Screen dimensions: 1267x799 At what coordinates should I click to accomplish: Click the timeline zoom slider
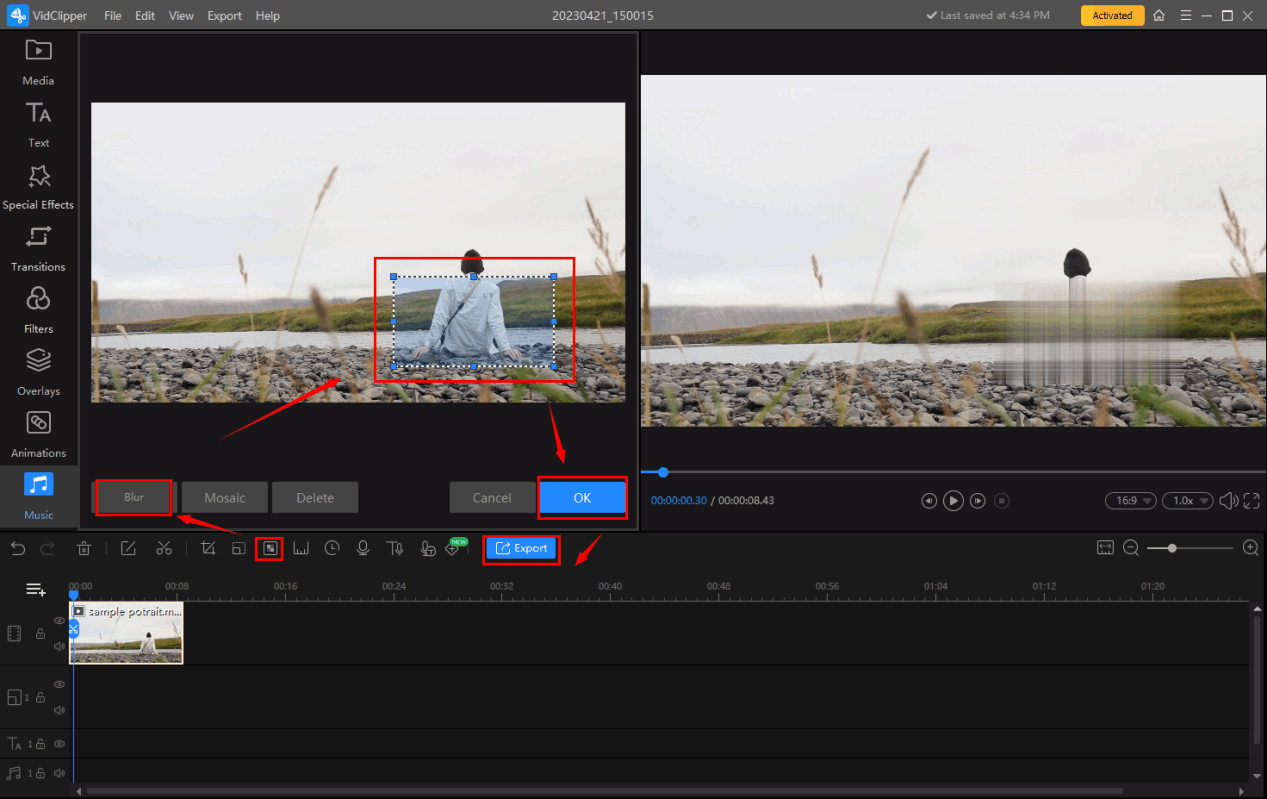[1172, 548]
